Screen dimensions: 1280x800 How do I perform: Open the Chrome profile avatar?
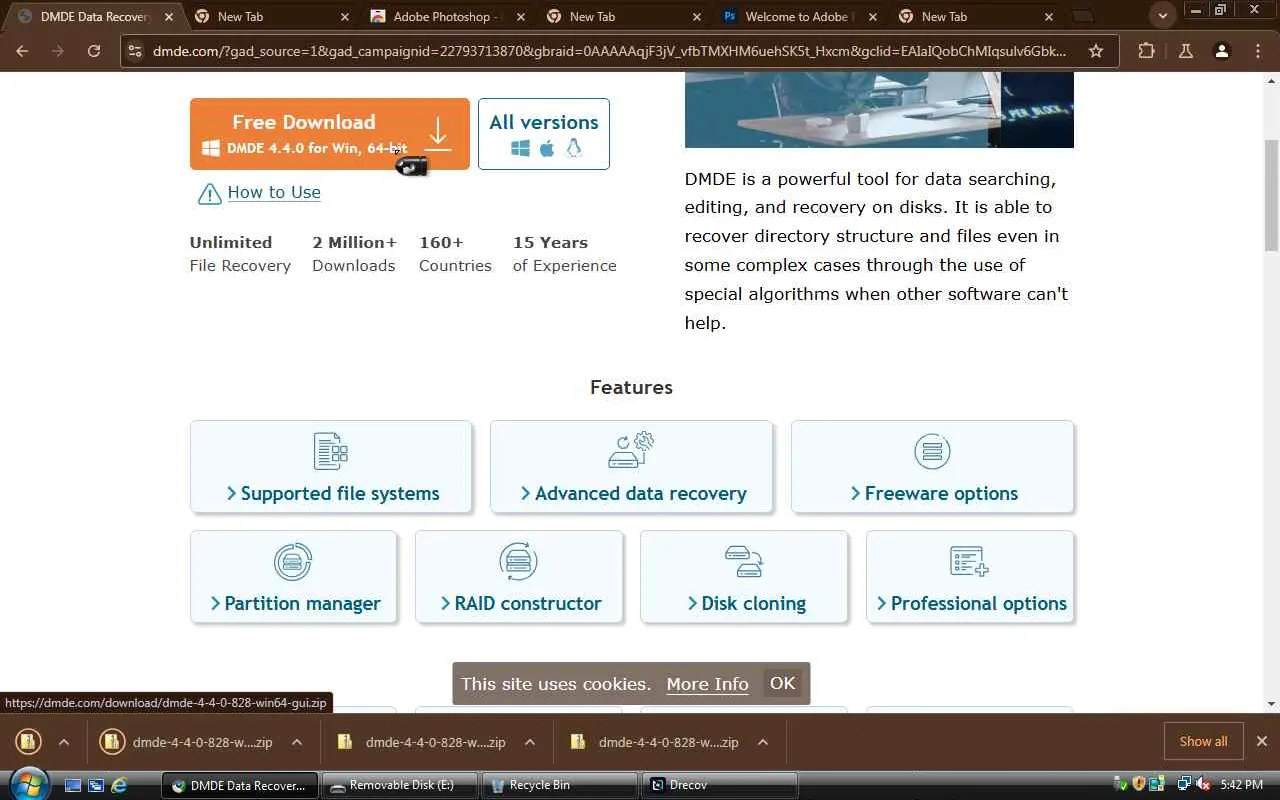(1221, 51)
